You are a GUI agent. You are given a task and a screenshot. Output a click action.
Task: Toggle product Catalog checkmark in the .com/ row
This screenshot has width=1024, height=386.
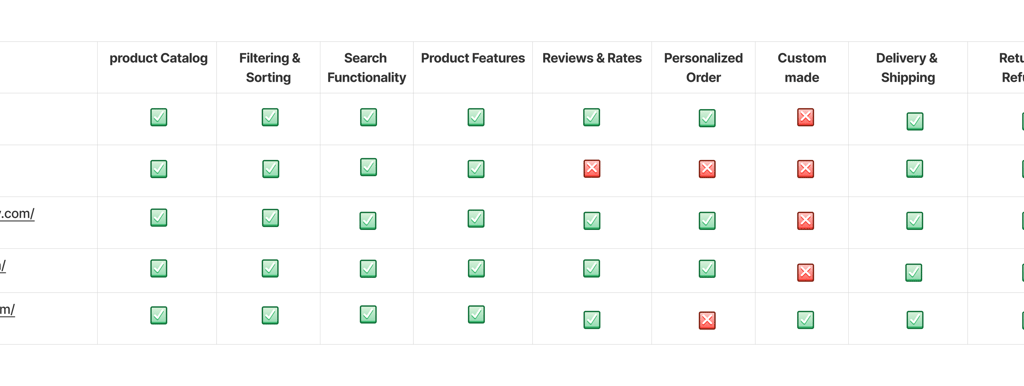[x=159, y=217]
